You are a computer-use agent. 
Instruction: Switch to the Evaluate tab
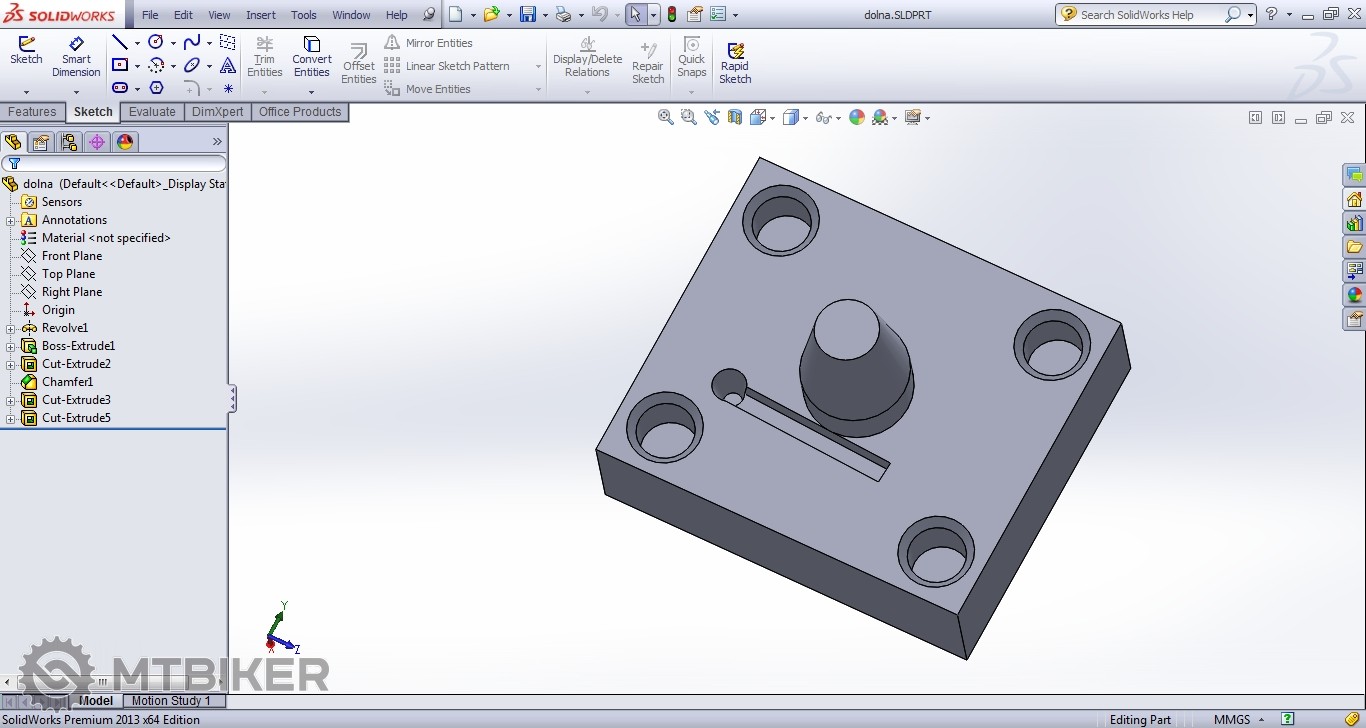[x=152, y=112]
